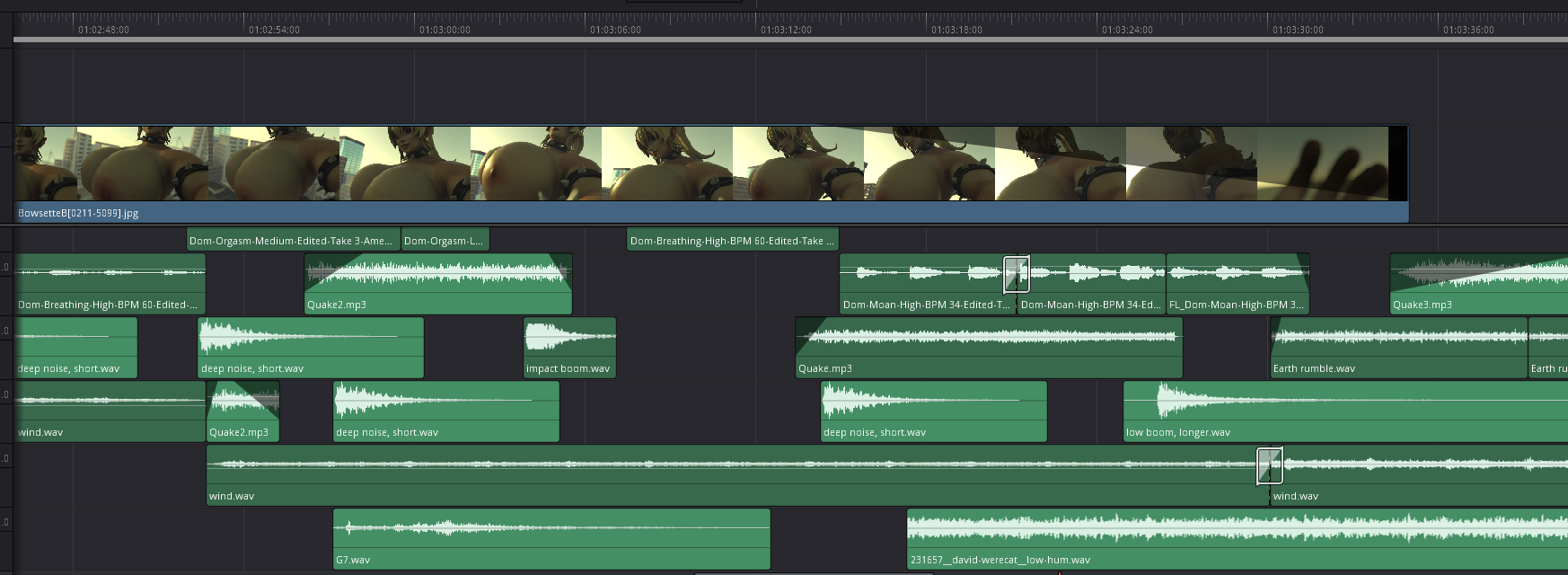Screen dimensions: 1568x575
Task: Select the Dom-Moan-High-BPM 34-Ed... audio clip
Action: coord(1091,283)
